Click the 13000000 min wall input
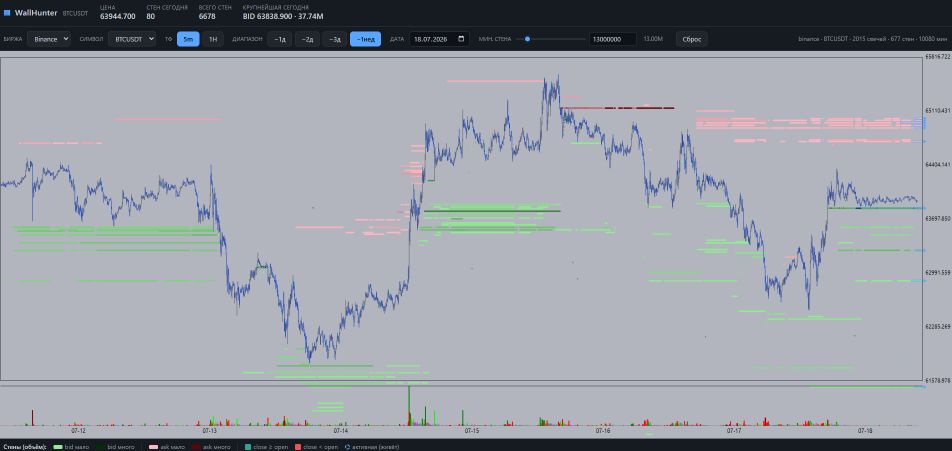Screen dimensions: 952x451 pyautogui.click(x=613, y=39)
